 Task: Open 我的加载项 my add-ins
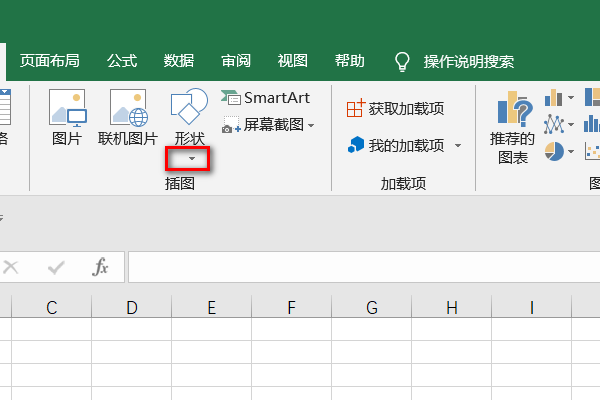[396, 145]
